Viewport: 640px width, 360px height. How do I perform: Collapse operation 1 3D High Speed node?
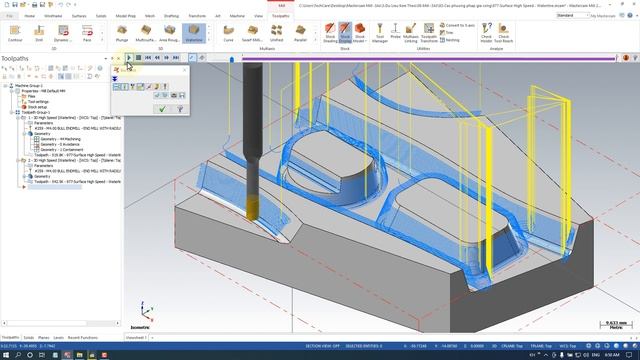click(18, 118)
